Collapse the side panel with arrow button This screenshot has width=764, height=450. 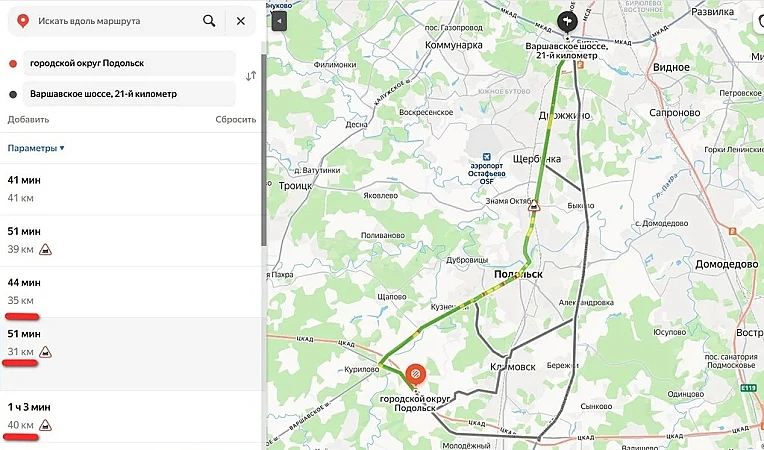pyautogui.click(x=279, y=21)
